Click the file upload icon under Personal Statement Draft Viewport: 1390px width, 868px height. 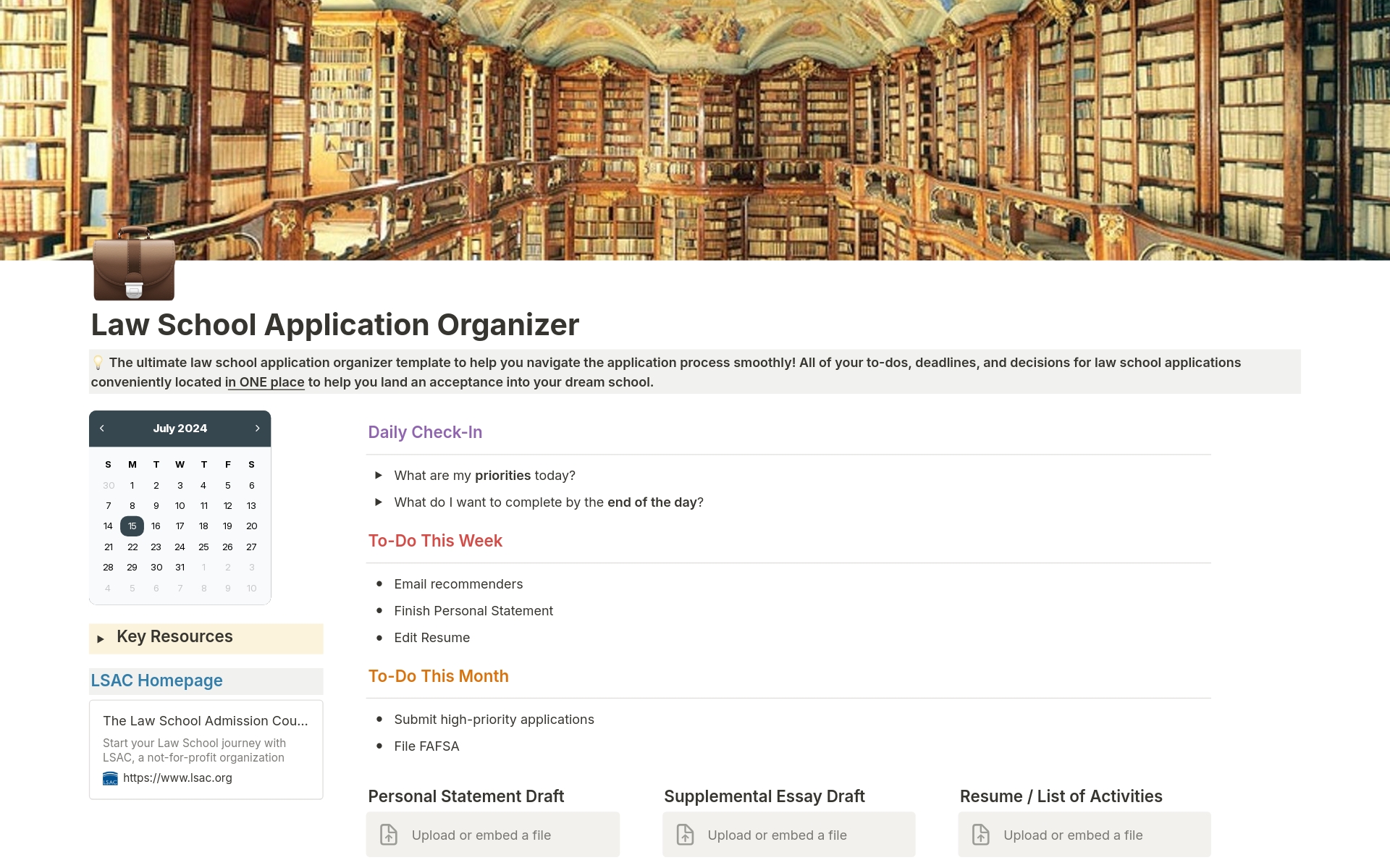click(389, 834)
